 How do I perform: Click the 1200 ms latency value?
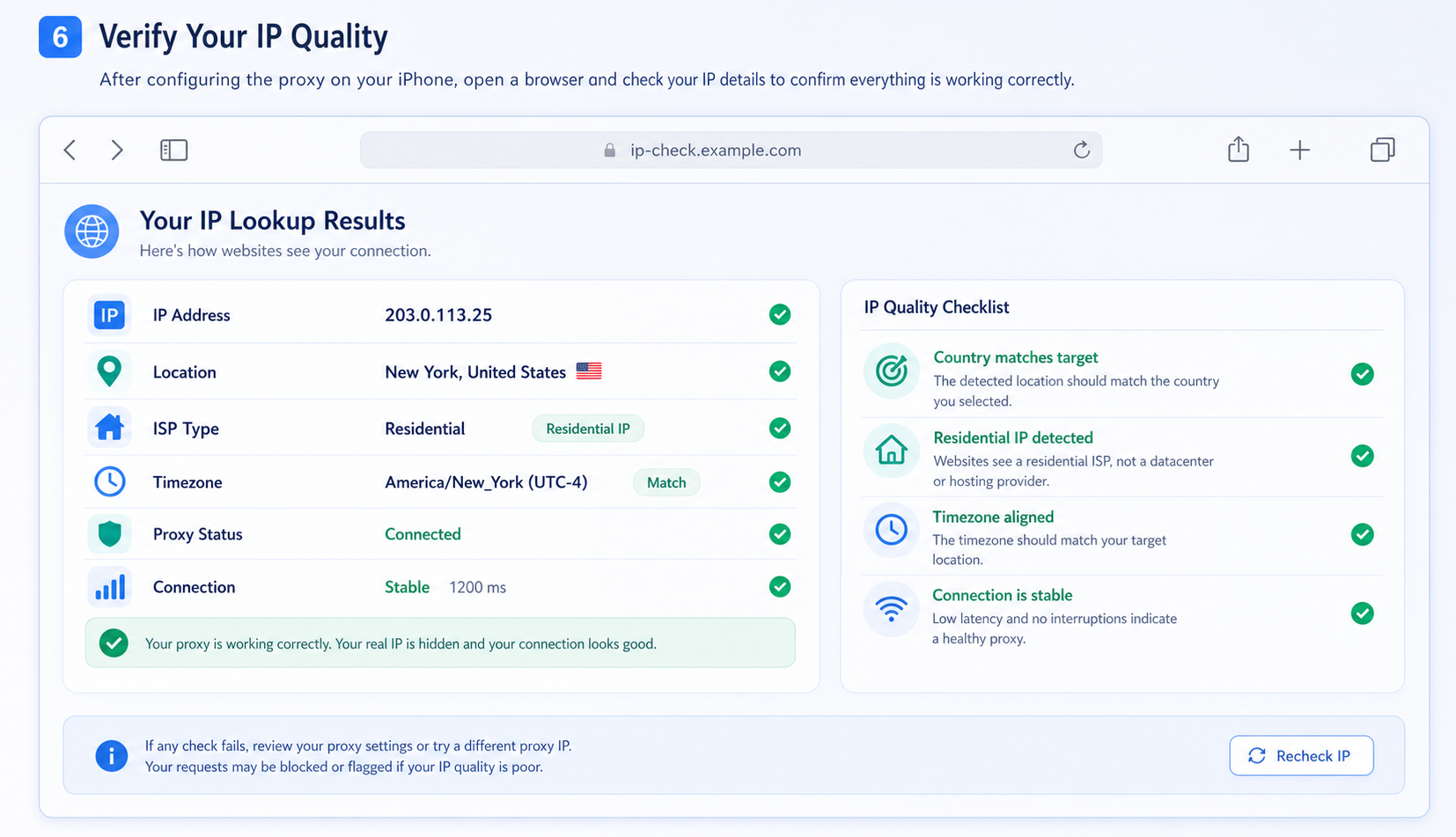point(477,587)
